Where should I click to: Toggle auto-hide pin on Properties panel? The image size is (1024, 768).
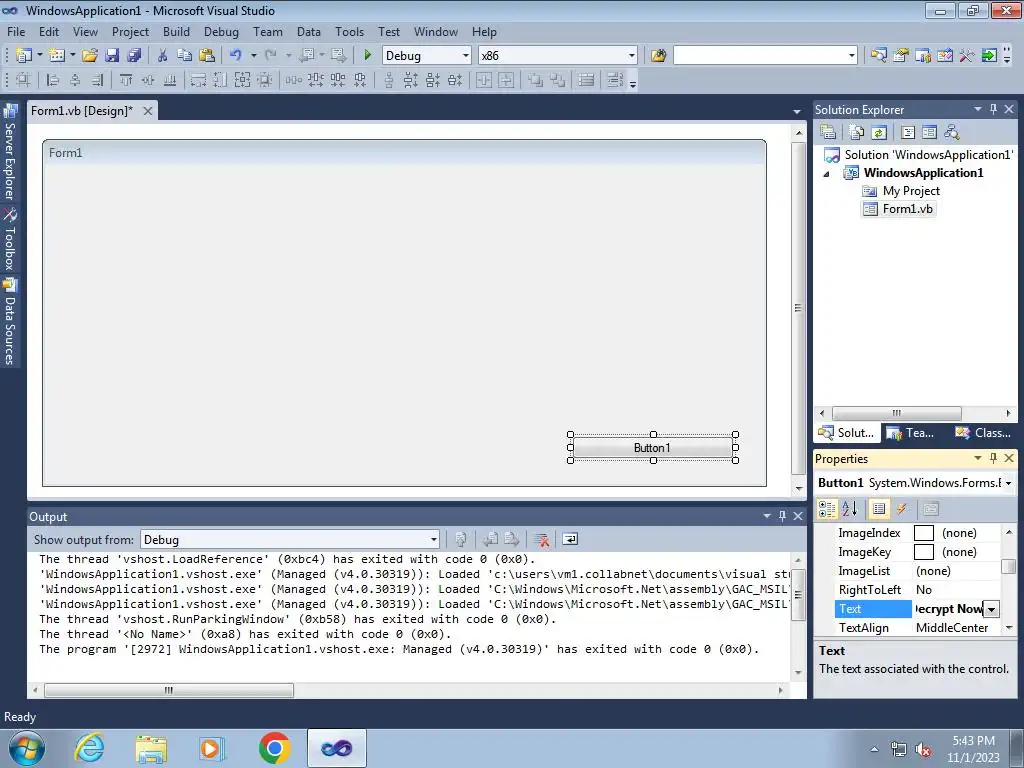[x=993, y=458]
